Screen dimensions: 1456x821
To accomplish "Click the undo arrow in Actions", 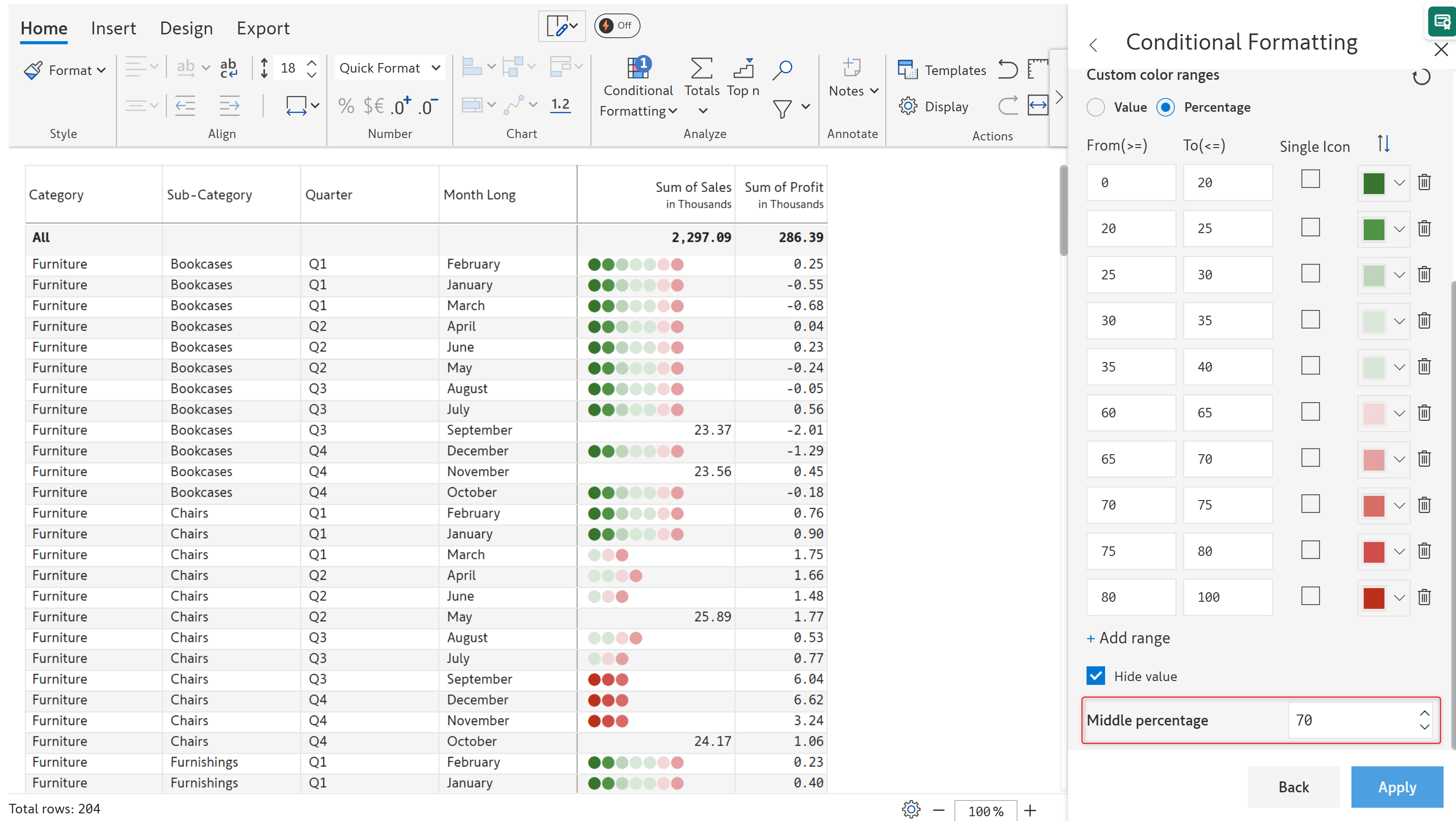I will click(x=1007, y=70).
